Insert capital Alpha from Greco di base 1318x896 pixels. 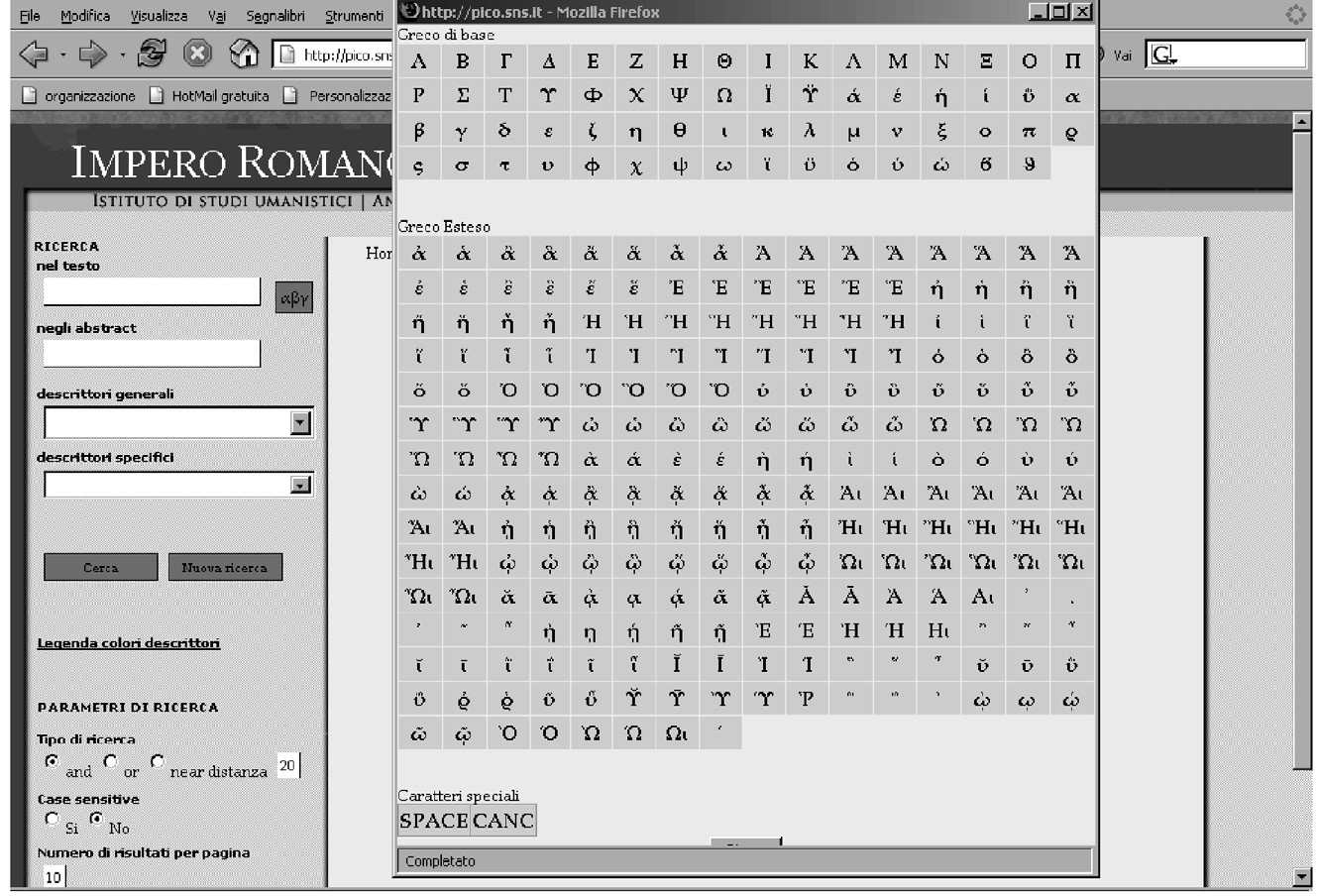pyautogui.click(x=419, y=61)
